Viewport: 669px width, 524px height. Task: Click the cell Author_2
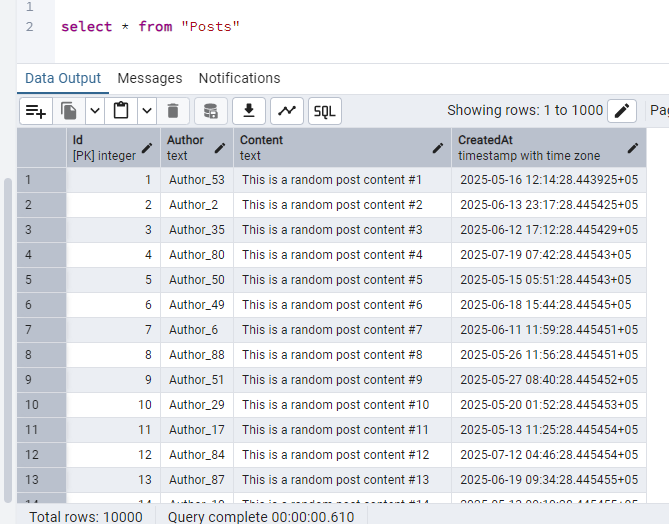[x=197, y=205]
